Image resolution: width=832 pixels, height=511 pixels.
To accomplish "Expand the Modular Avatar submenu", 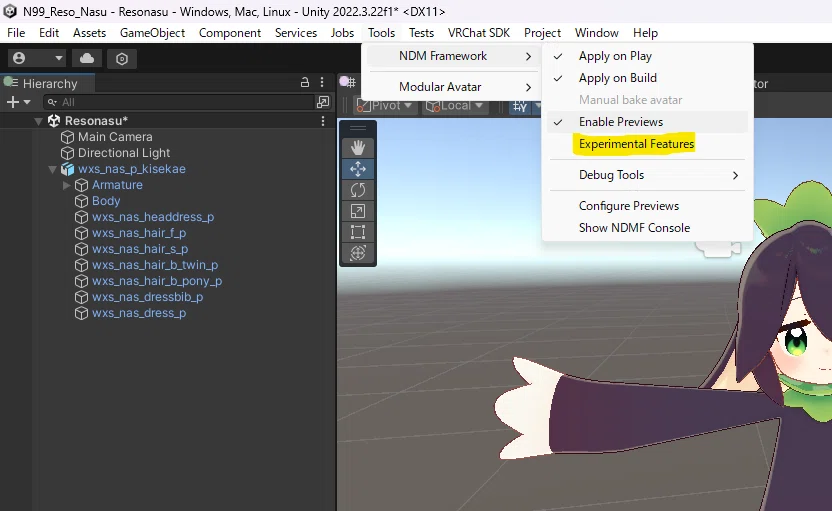I will (453, 86).
